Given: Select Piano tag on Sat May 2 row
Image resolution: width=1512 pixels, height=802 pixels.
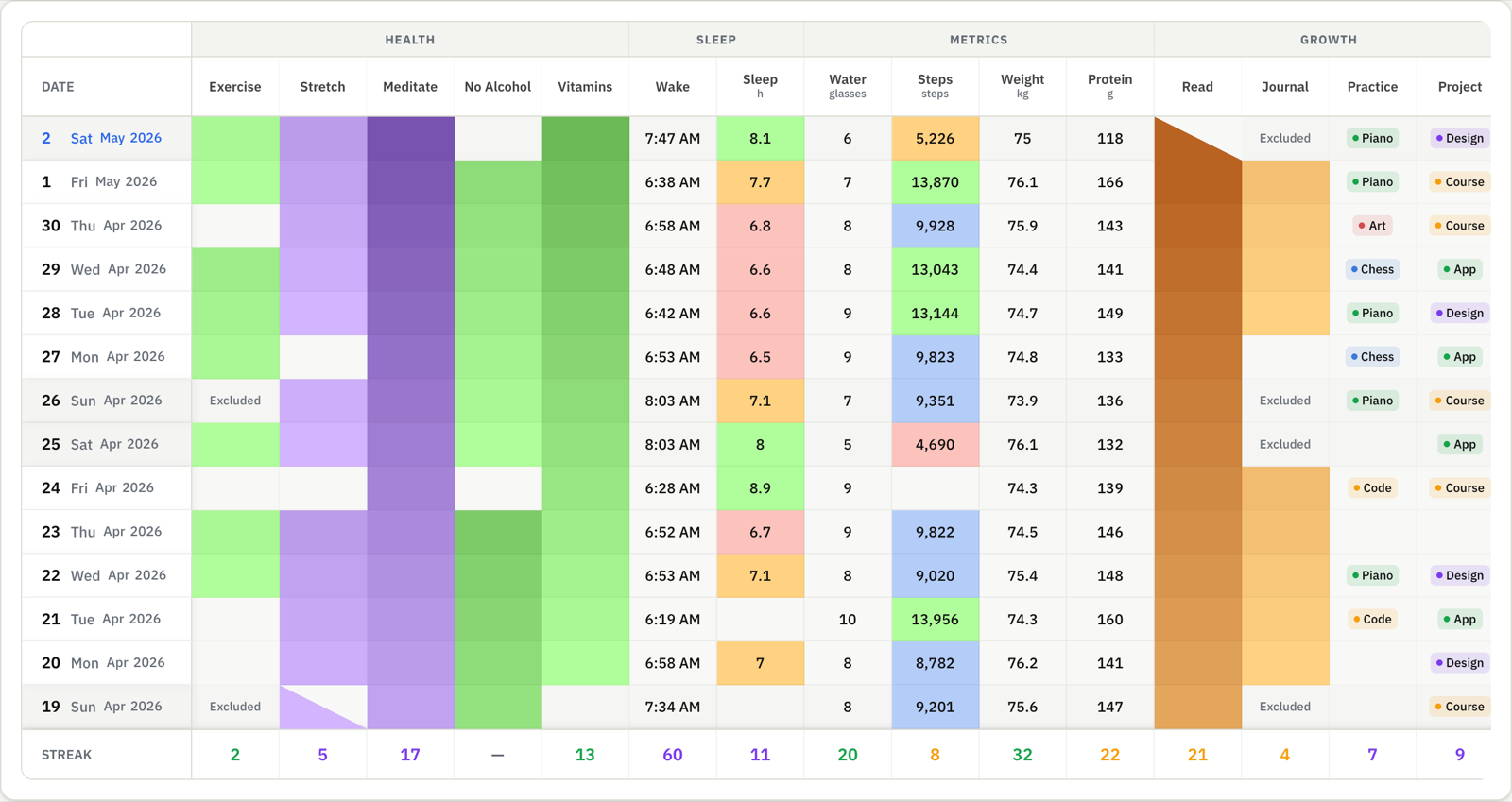Looking at the screenshot, I should [x=1372, y=138].
